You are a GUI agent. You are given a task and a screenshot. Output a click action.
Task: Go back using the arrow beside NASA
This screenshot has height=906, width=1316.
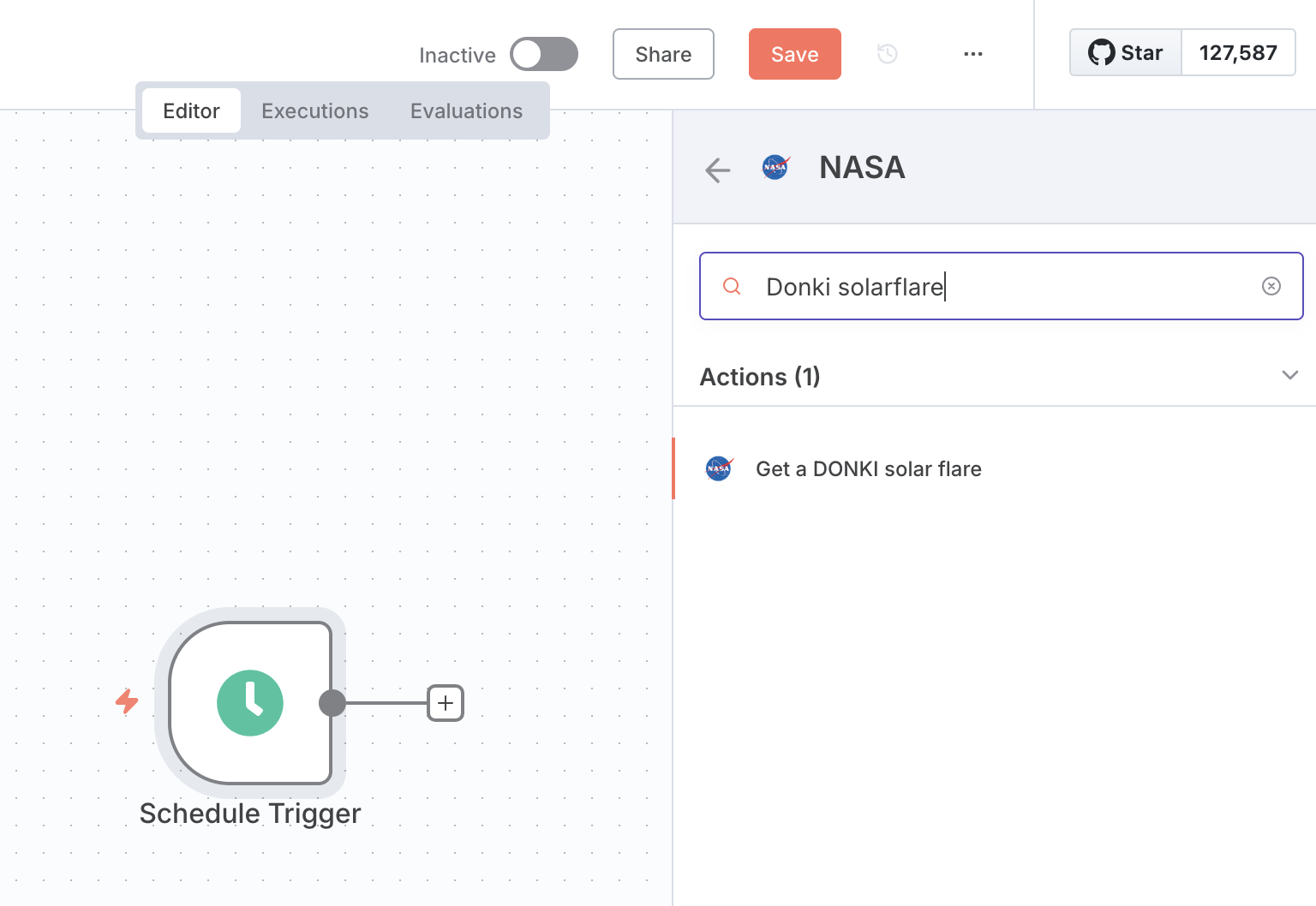(718, 170)
